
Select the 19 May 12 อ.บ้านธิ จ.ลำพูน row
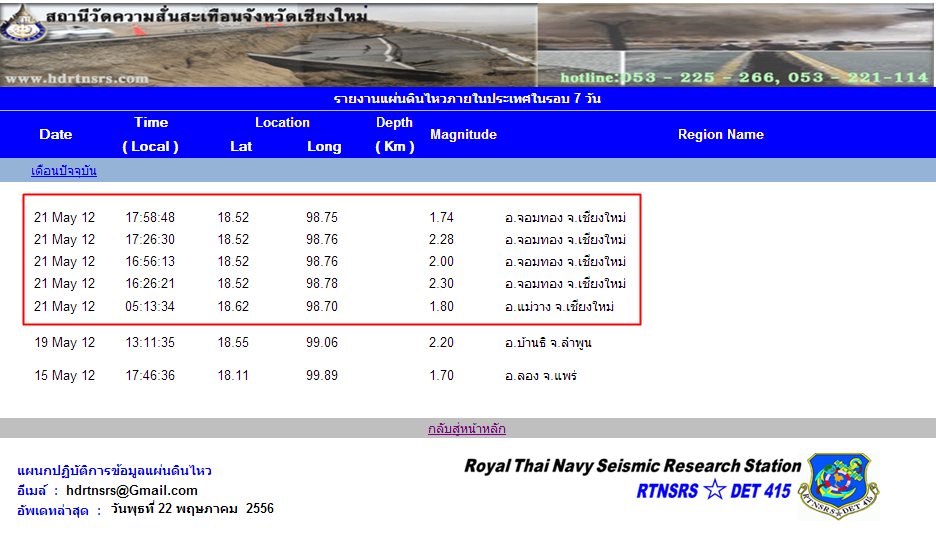(330, 343)
